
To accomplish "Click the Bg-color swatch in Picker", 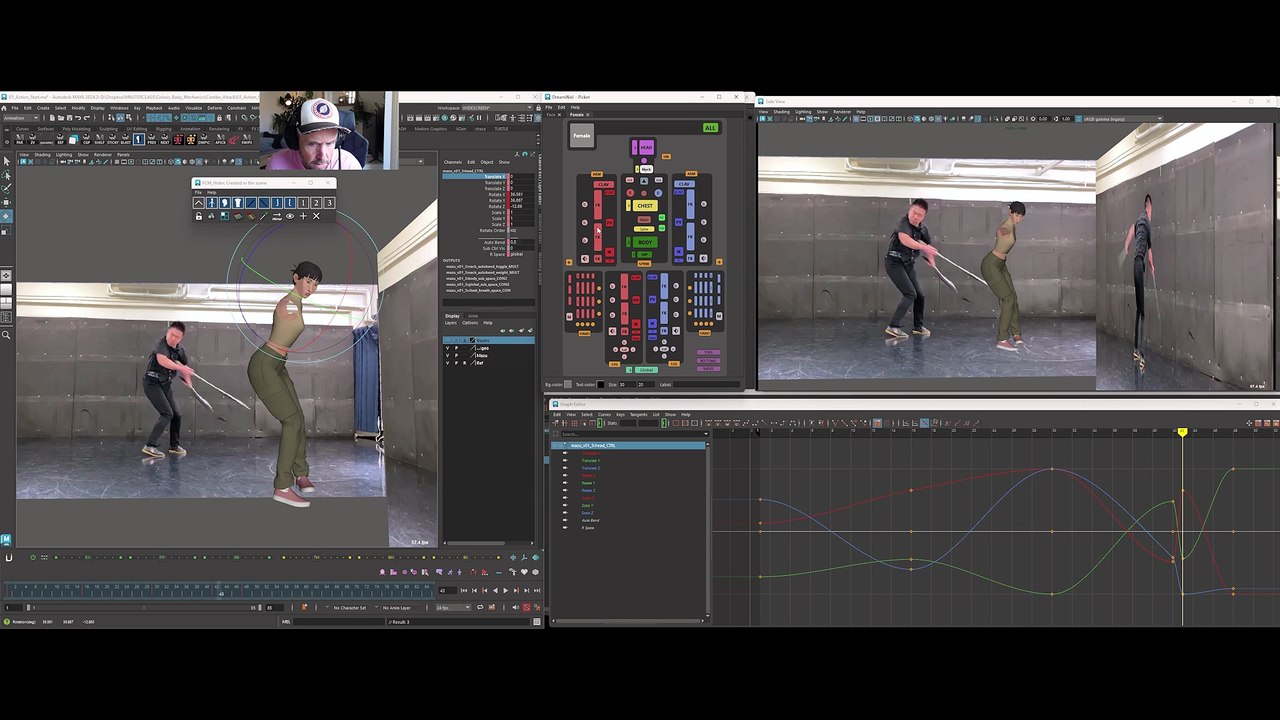I will [568, 384].
